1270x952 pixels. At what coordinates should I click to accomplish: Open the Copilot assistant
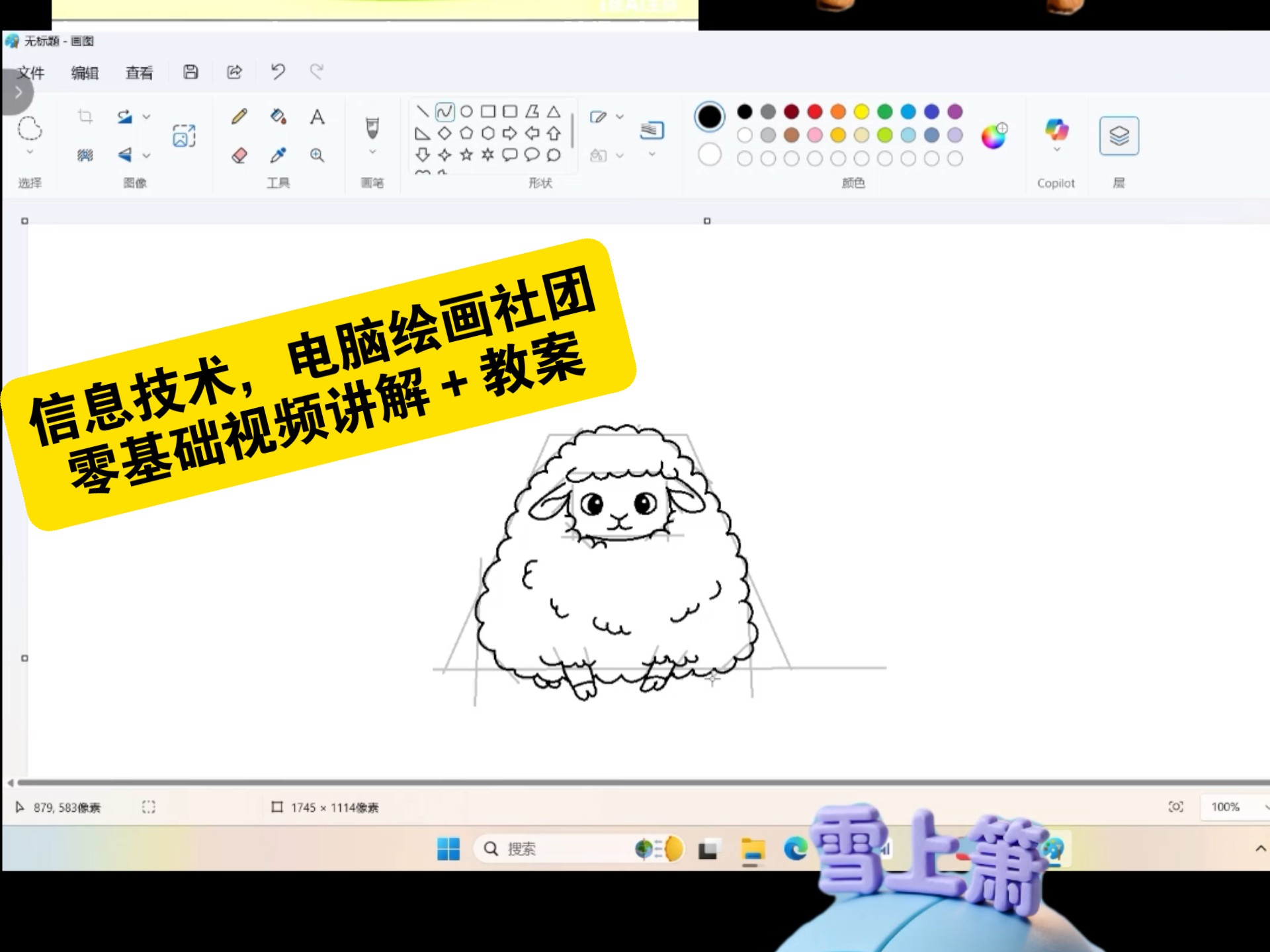1056,129
